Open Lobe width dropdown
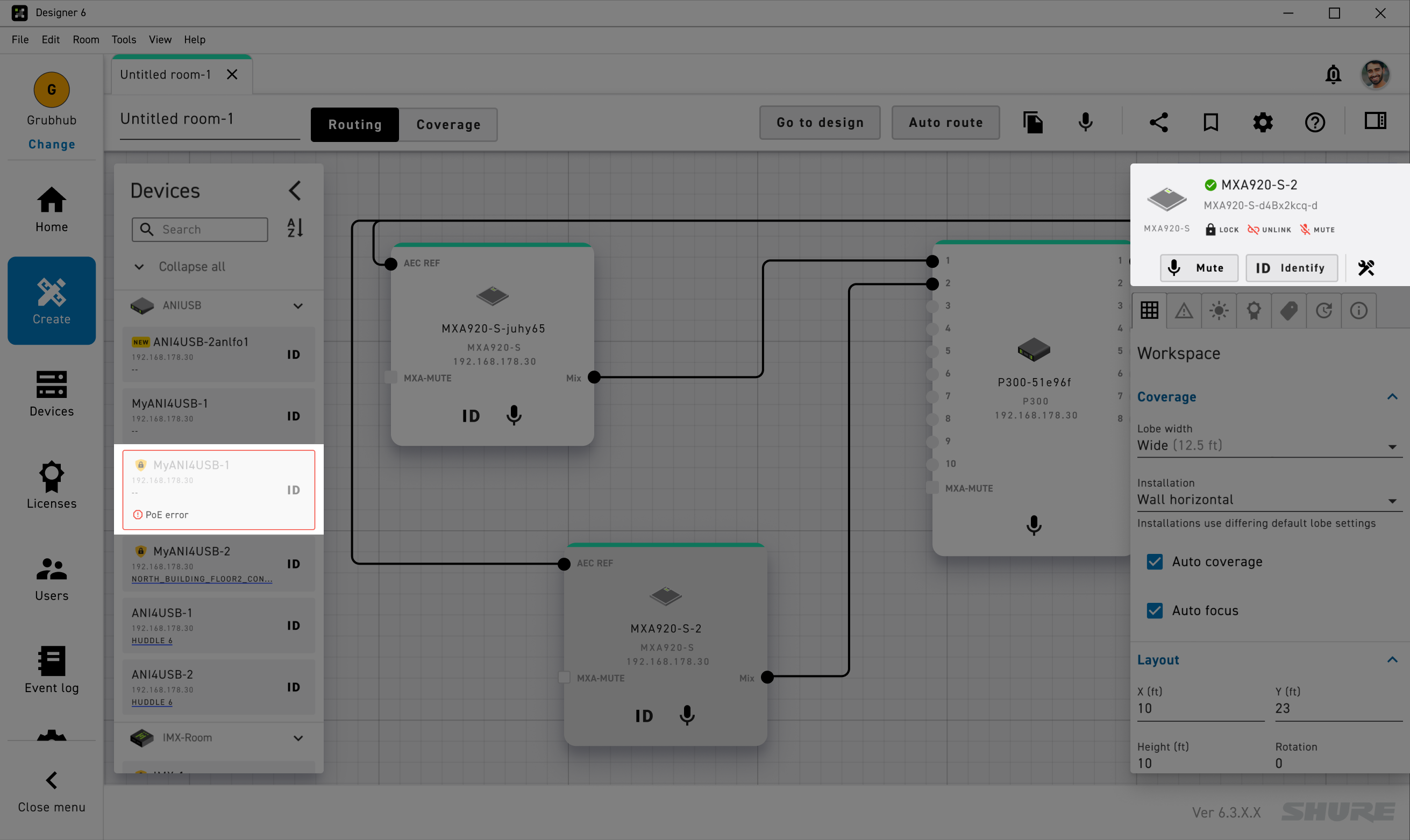This screenshot has width=1410, height=840. tap(1270, 445)
